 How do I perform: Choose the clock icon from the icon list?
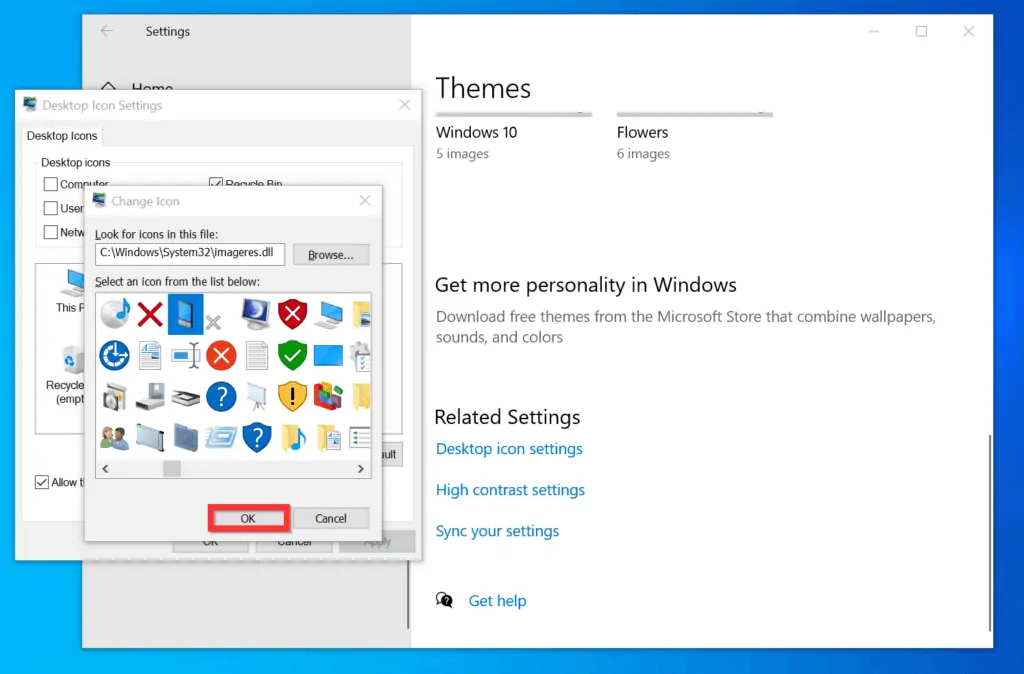pos(114,356)
